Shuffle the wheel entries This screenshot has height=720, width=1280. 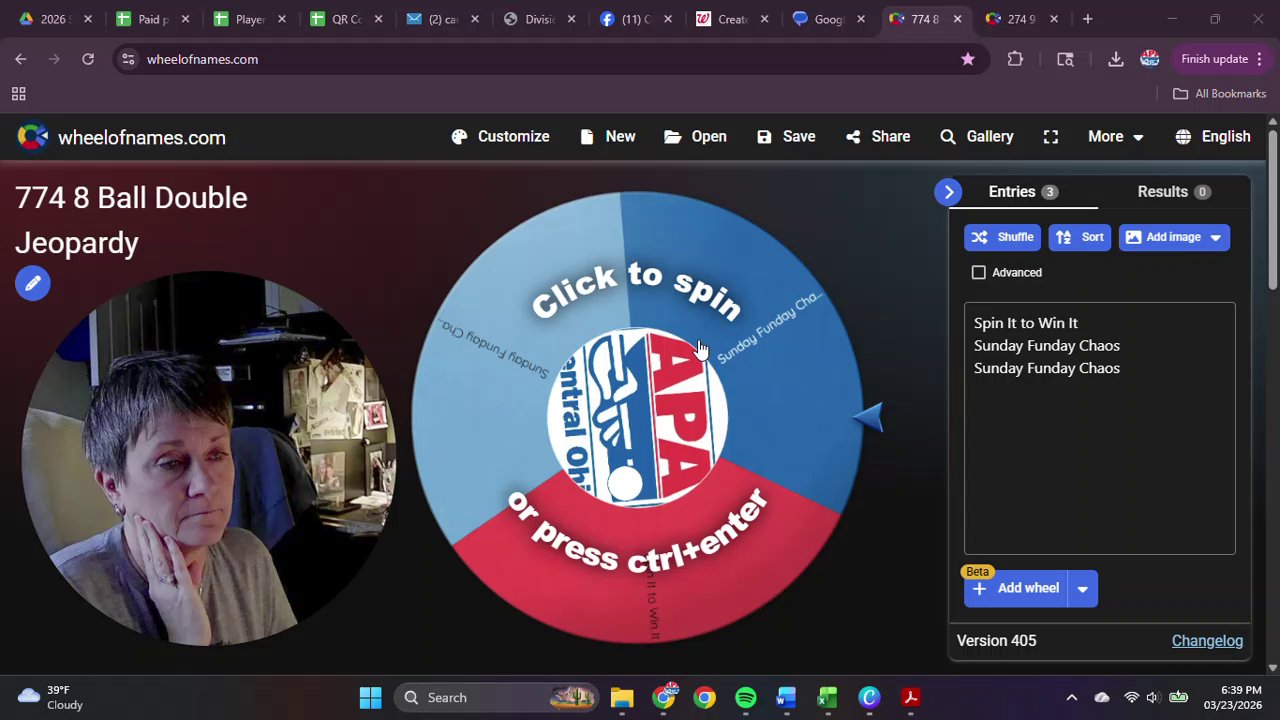click(1002, 237)
